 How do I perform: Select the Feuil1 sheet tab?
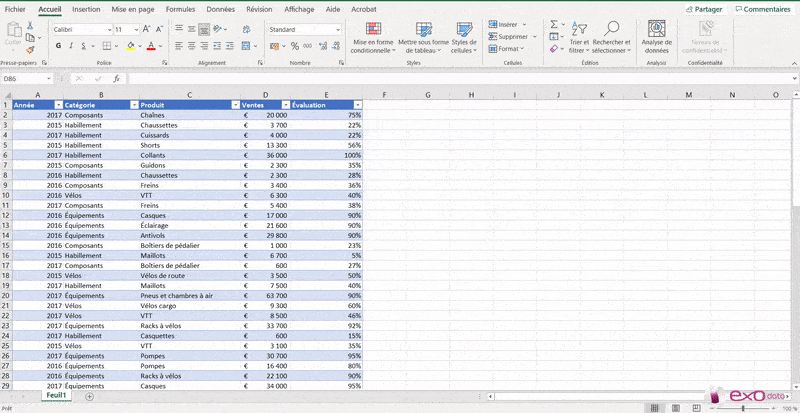pos(56,396)
